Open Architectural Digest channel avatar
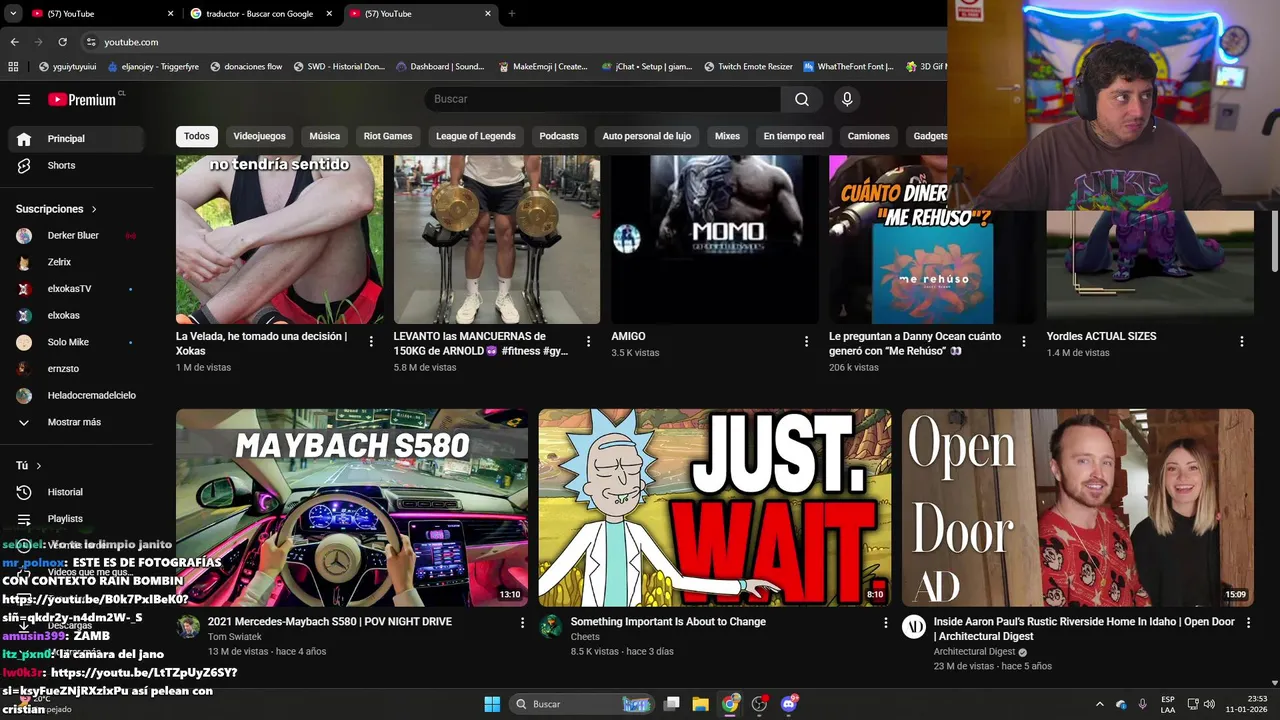 point(914,627)
